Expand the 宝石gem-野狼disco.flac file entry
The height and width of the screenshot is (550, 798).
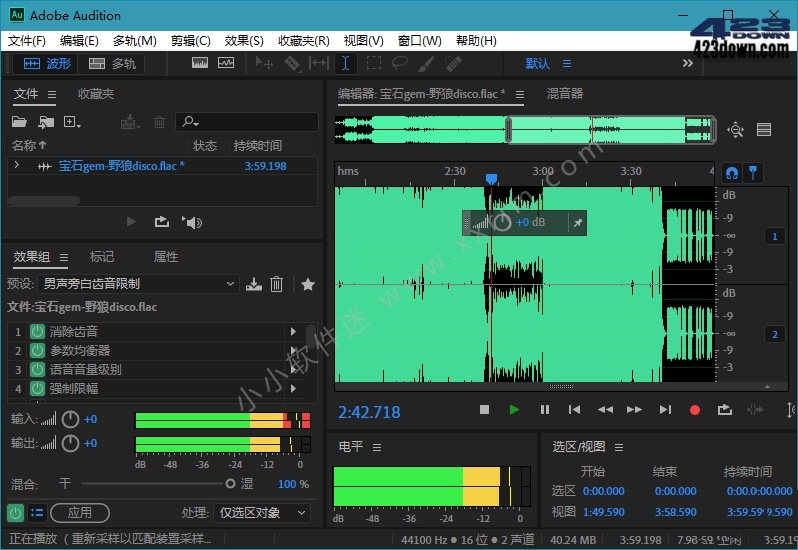click(17, 165)
